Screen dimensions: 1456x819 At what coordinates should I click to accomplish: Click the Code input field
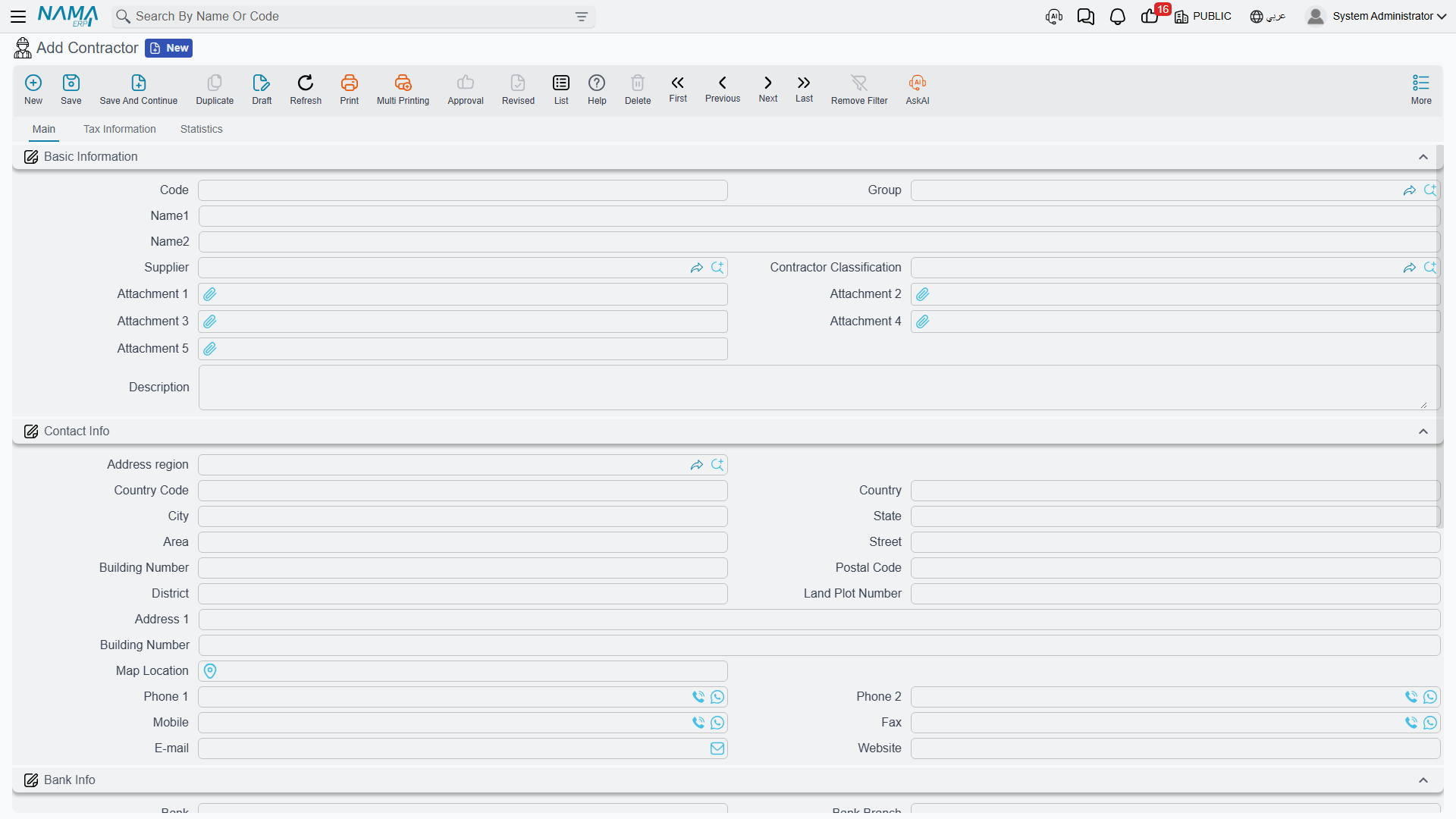pyautogui.click(x=463, y=190)
